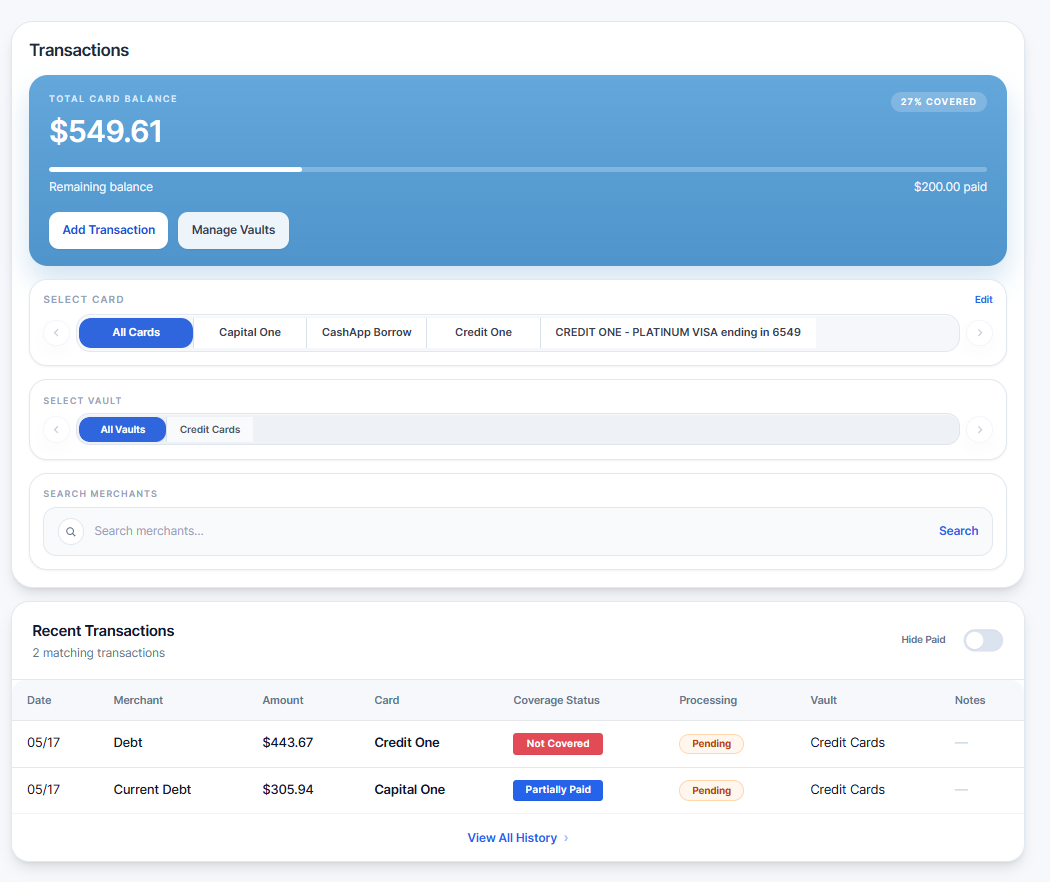Click the $305.94 amount

pyautogui.click(x=287, y=790)
